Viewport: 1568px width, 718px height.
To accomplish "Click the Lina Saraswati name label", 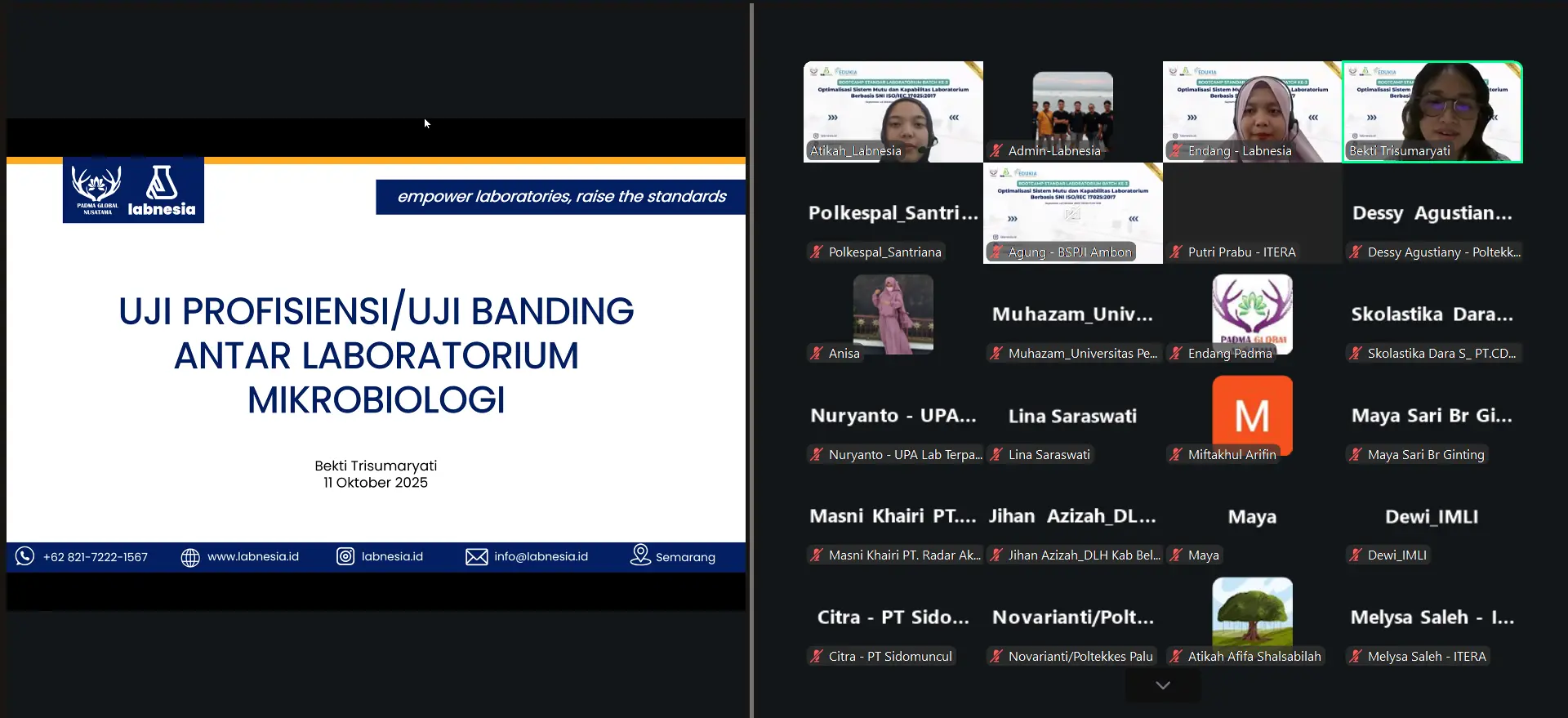I will pyautogui.click(x=1049, y=455).
